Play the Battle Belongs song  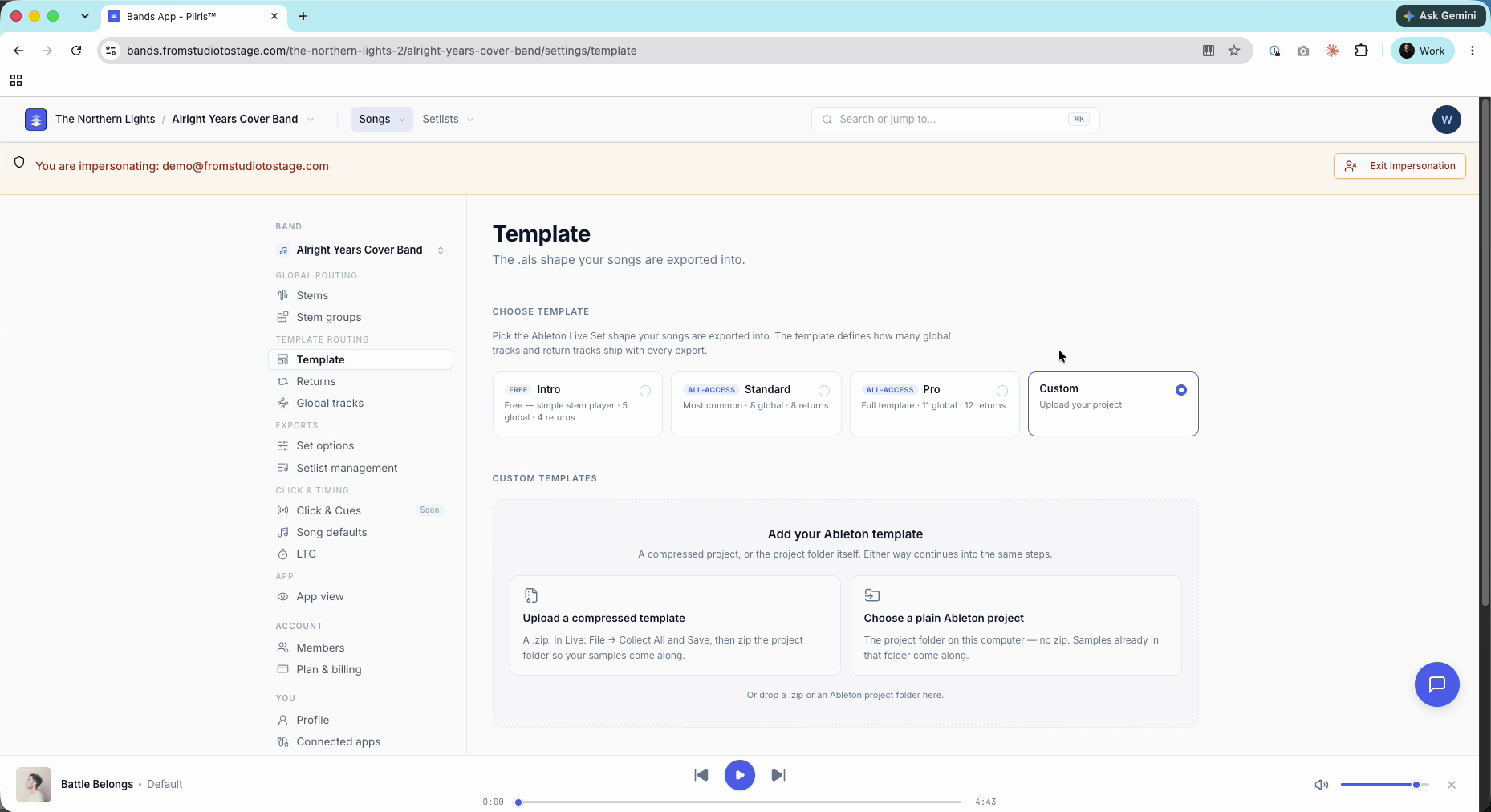coord(740,775)
